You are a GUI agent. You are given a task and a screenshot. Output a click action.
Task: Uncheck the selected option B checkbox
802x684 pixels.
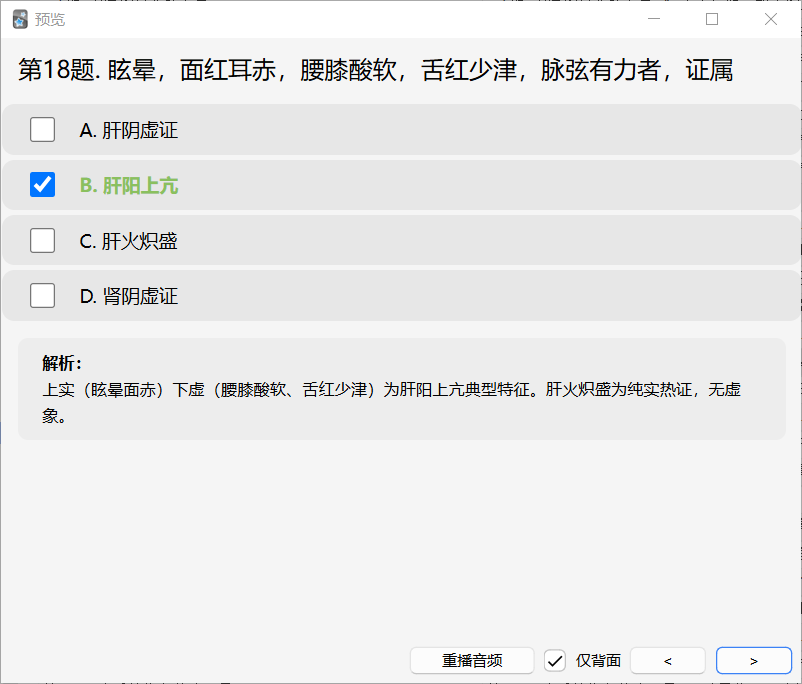(42, 185)
